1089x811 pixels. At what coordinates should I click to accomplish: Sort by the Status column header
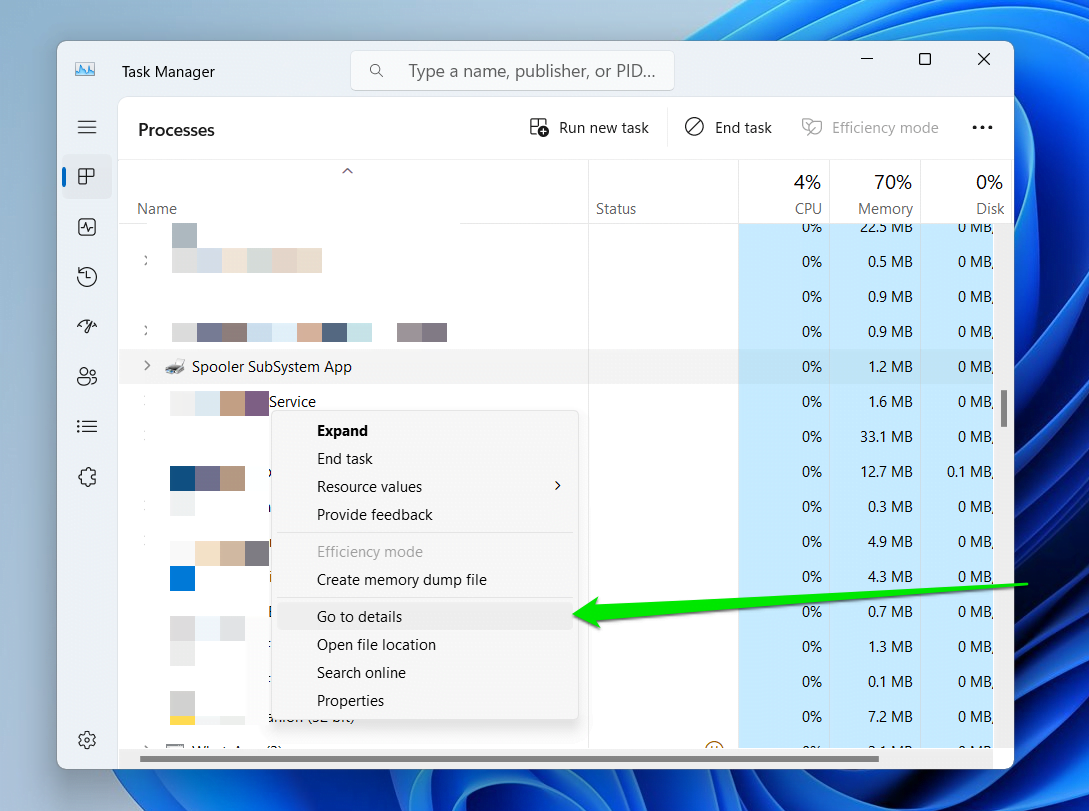616,208
